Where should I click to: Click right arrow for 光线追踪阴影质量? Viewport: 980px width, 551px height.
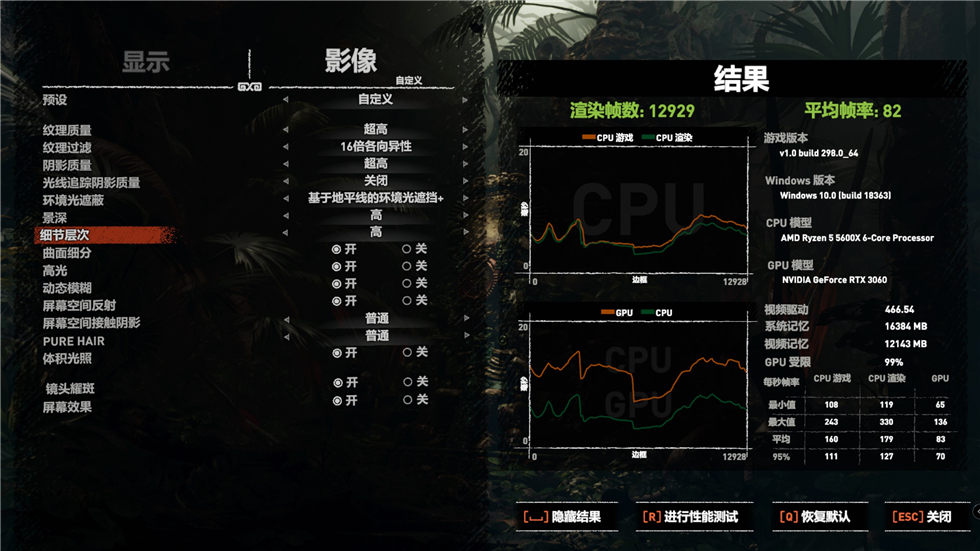tap(465, 181)
